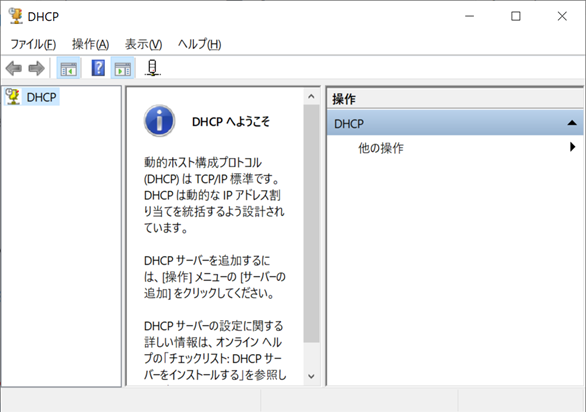Select the DHCP node in the tree
The height and width of the screenshot is (412, 586).
tap(32, 97)
